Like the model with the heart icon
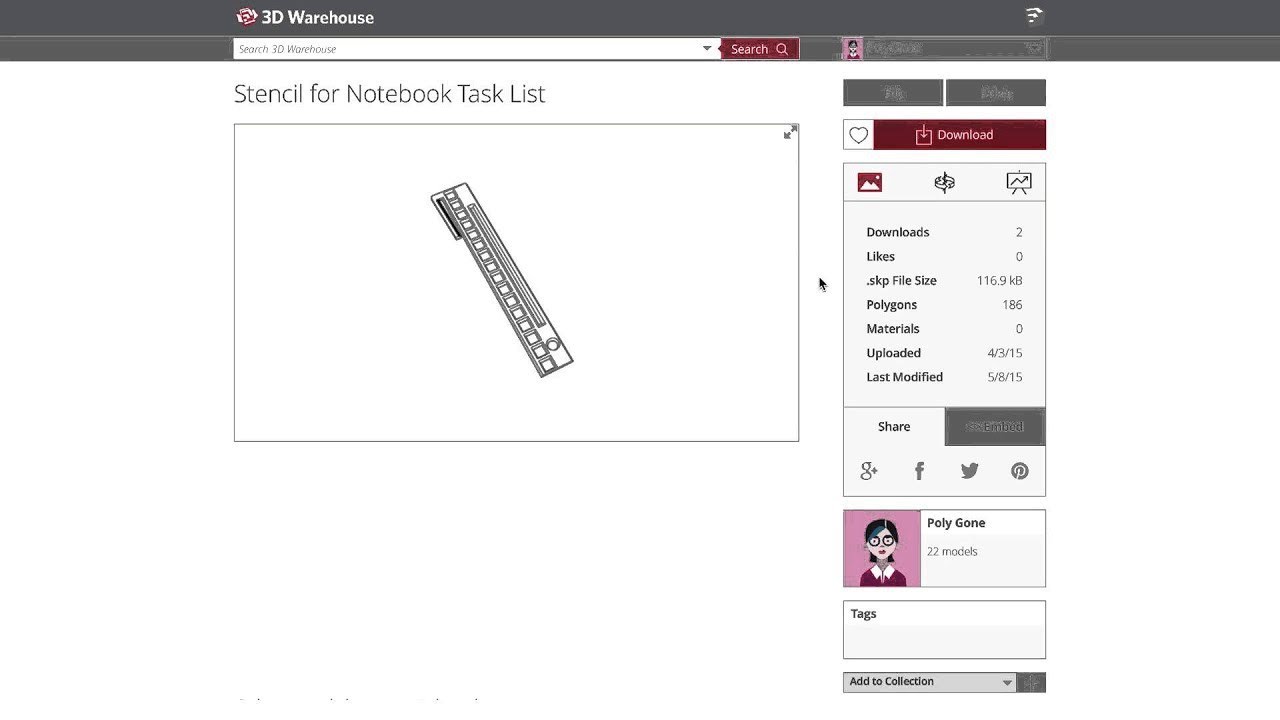The image size is (1280, 720). point(858,135)
